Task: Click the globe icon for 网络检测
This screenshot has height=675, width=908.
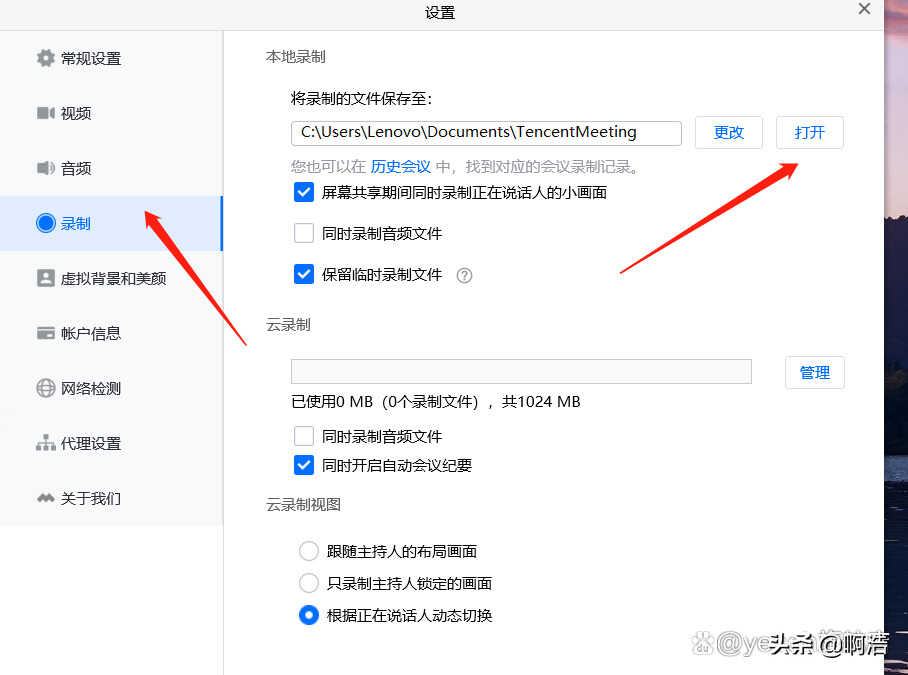Action: 45,388
